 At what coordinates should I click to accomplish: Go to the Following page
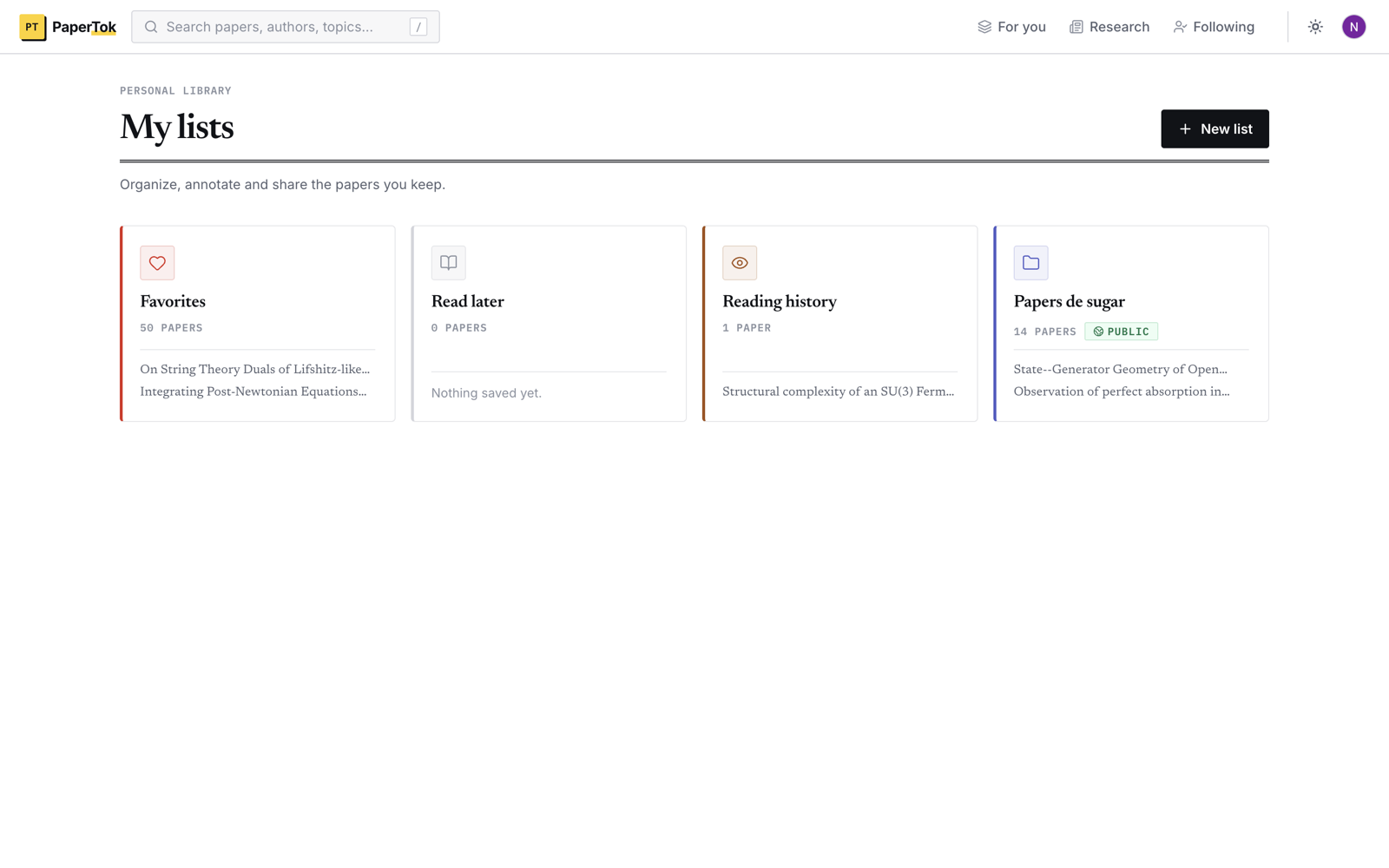coord(1214,27)
